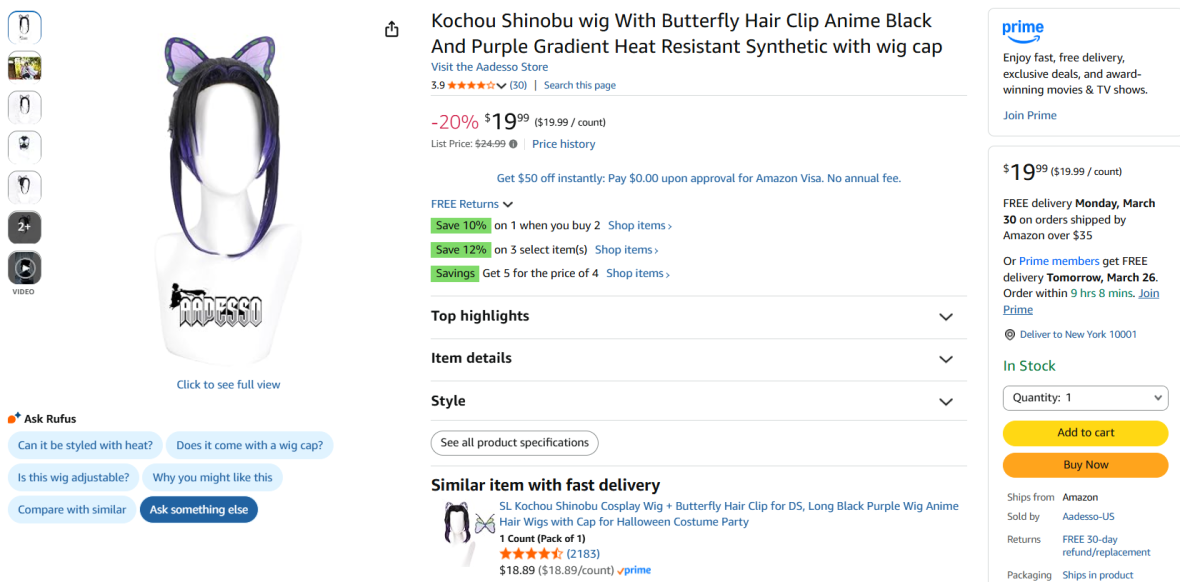Open the Quantity dropdown

(1085, 398)
